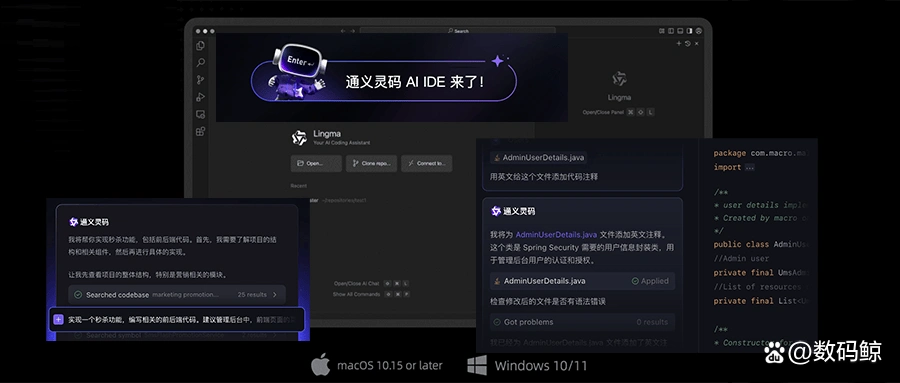Click the Open... folder button
The image size is (900, 383).
(x=316, y=164)
